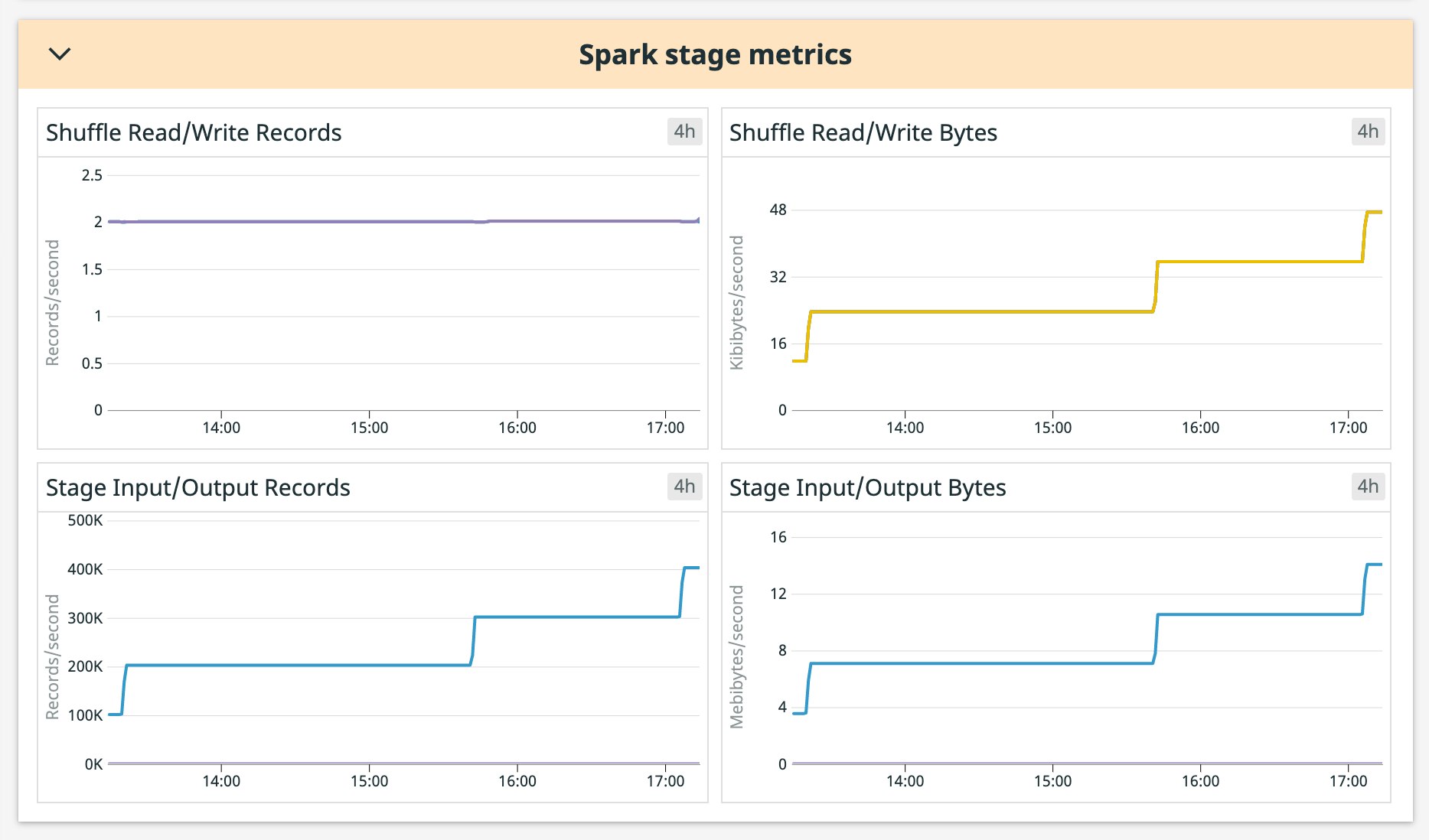Click the 4h badge on Stage Input/Output Records
Image resolution: width=1429 pixels, height=840 pixels.
(684, 487)
